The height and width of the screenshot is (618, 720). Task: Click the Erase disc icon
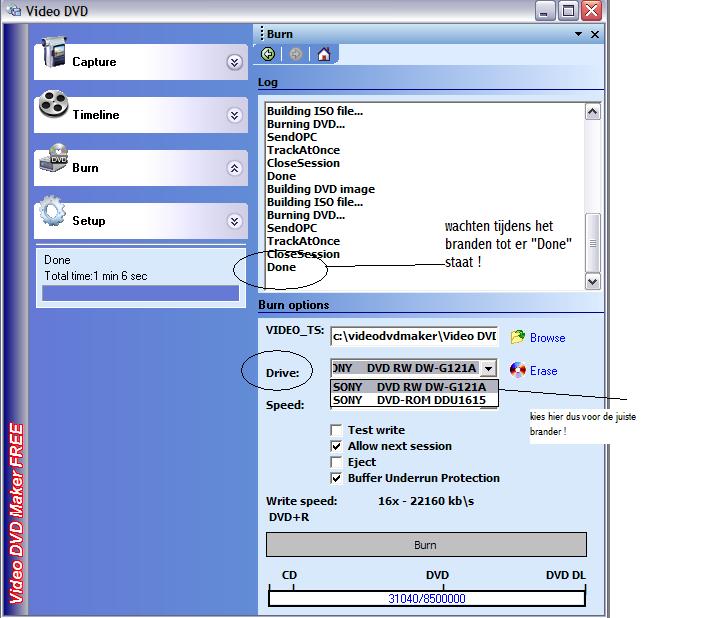tap(517, 370)
